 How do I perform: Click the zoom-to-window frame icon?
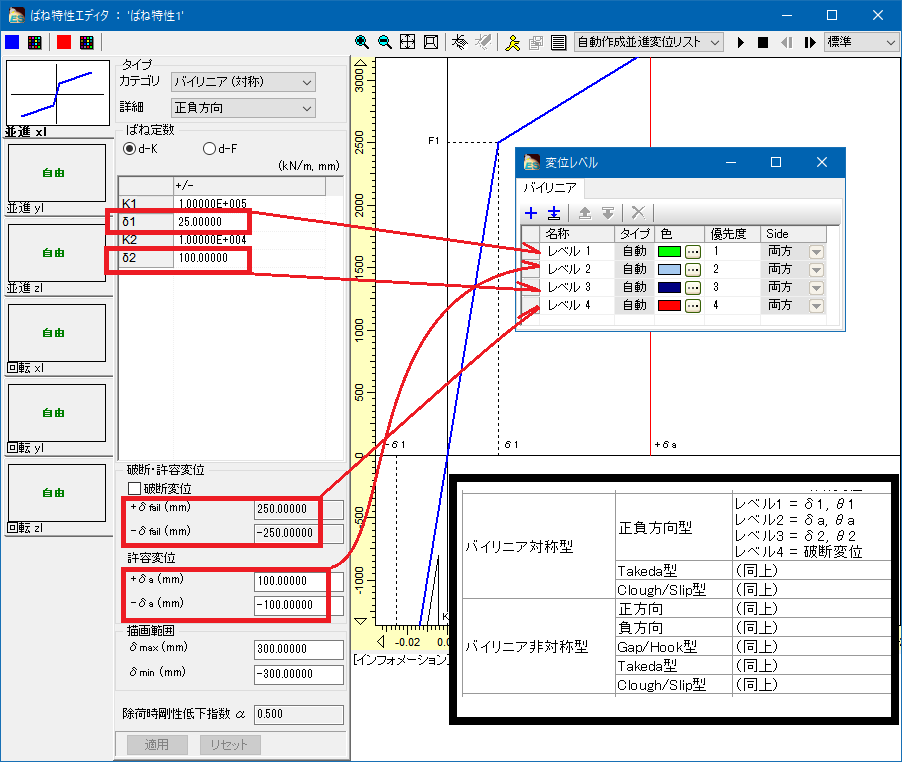coord(430,42)
